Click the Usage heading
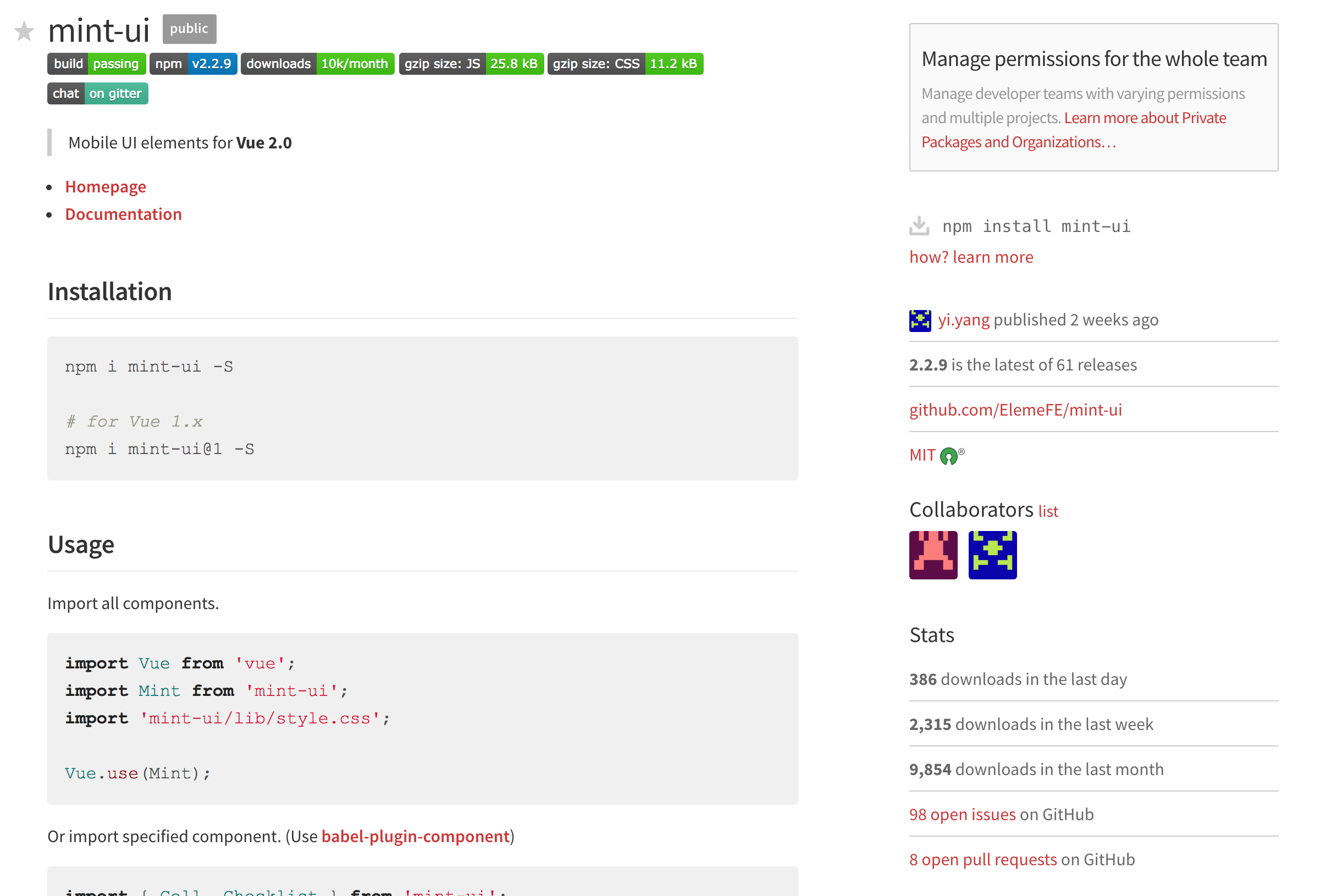 [x=81, y=545]
